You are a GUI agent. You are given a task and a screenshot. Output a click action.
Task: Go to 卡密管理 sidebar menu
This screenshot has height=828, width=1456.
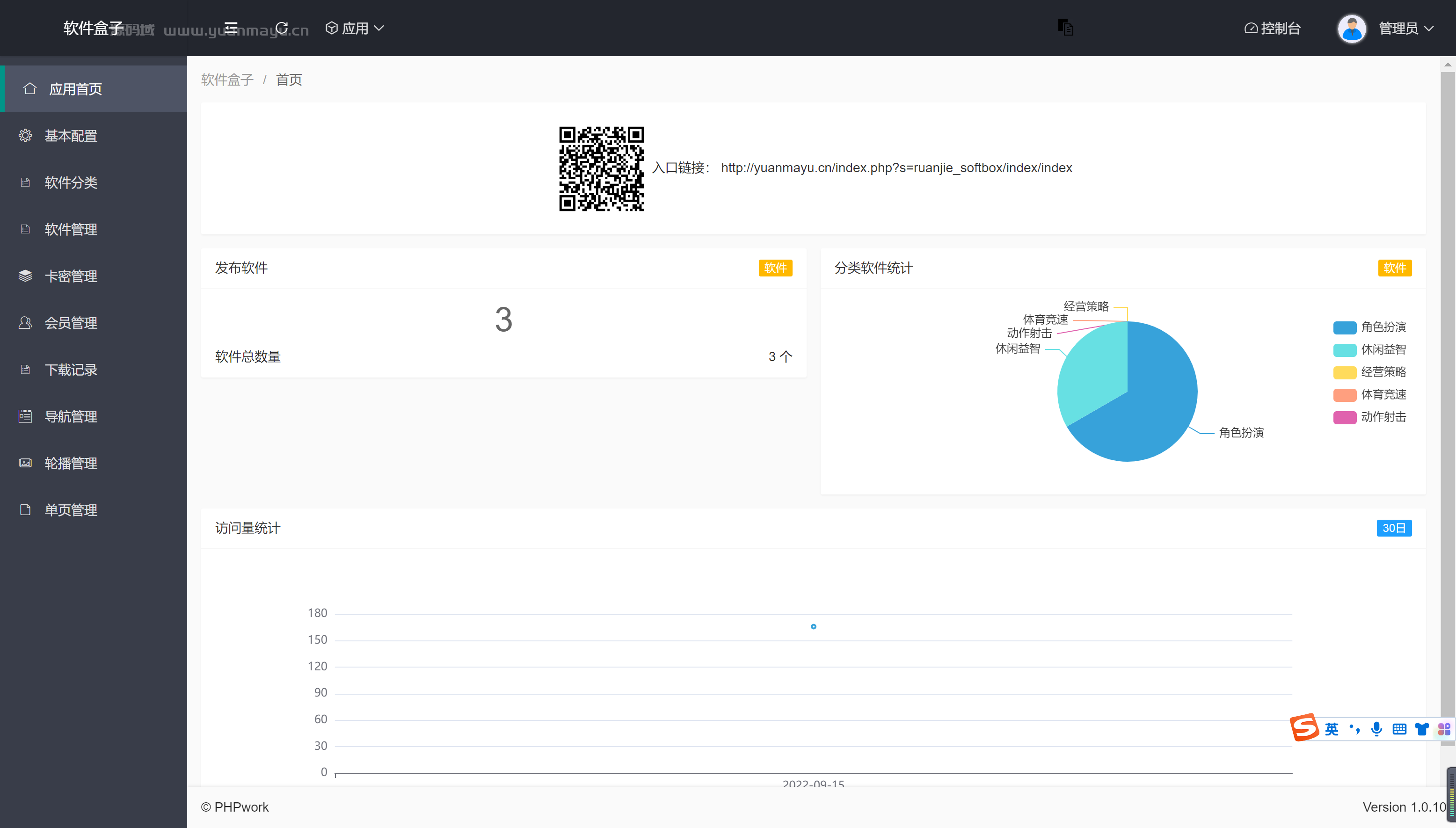(71, 276)
